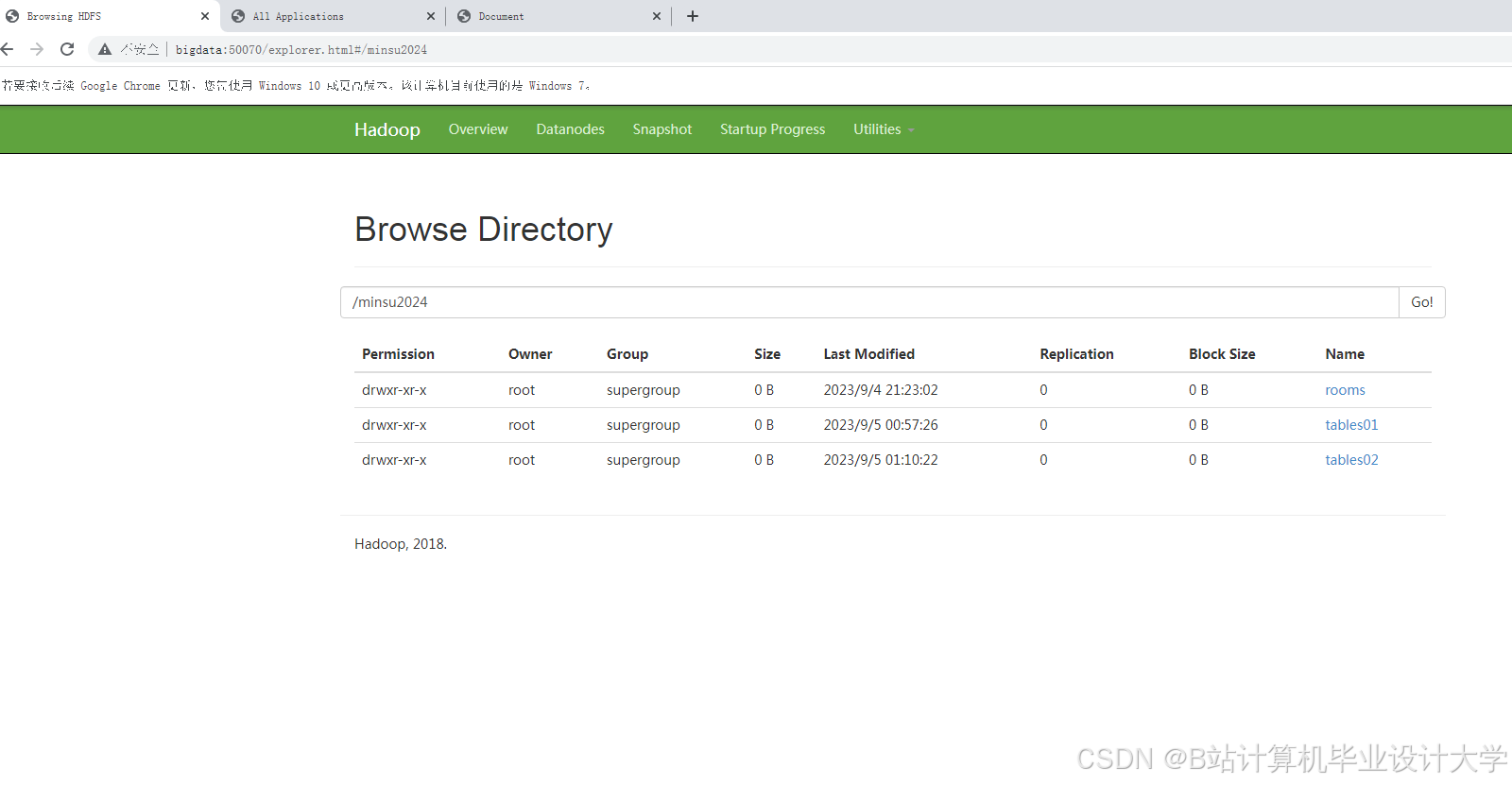Screen dimensions: 1512x785
Task: Close the All Applications tab
Action: click(x=431, y=16)
